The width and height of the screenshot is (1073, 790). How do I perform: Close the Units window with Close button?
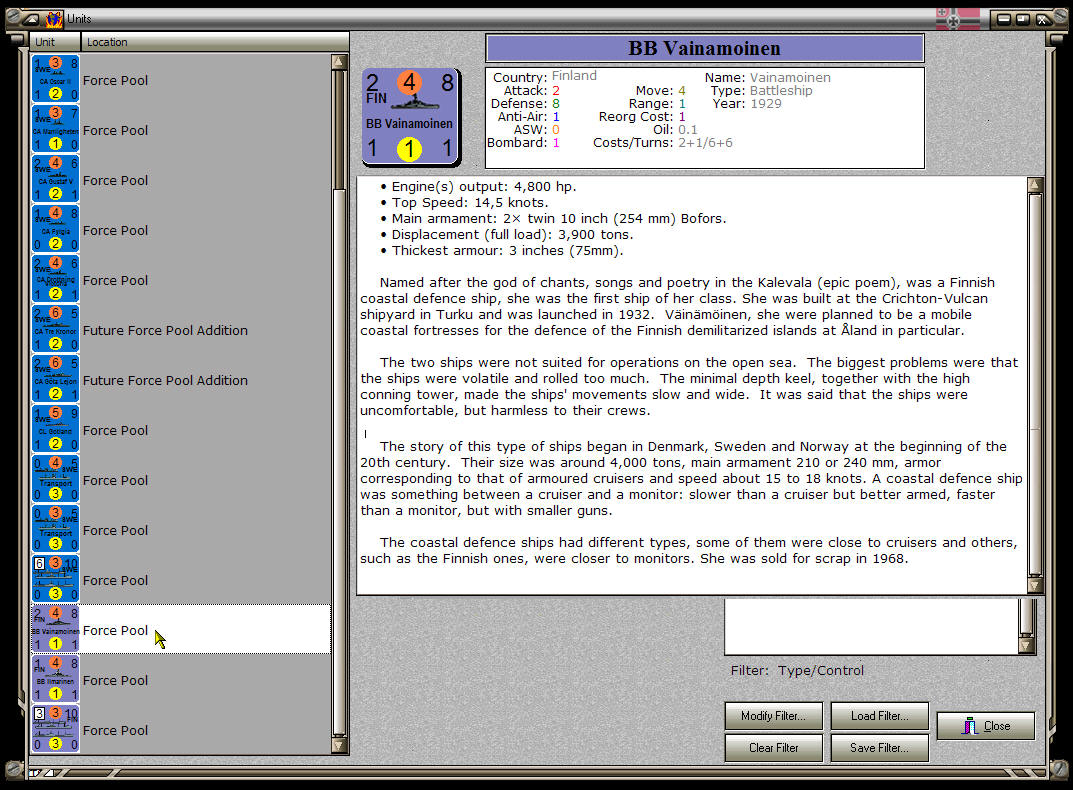pos(985,726)
